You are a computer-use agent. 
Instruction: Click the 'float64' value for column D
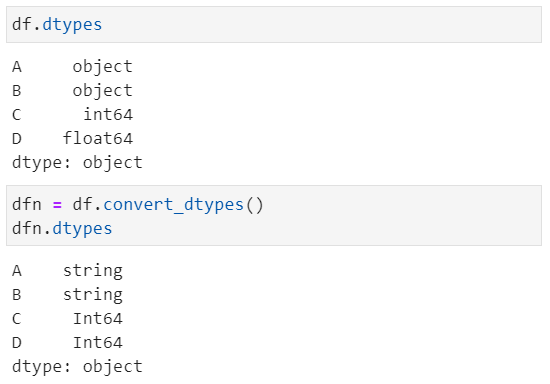98,138
